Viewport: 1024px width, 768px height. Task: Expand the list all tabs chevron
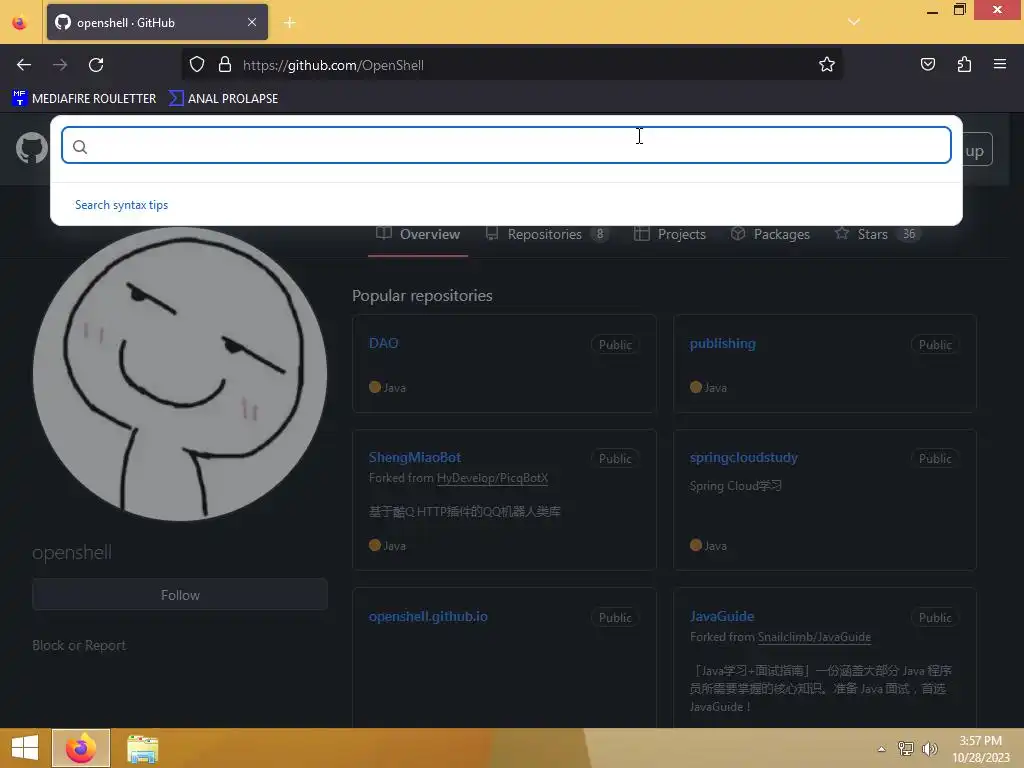(x=853, y=22)
